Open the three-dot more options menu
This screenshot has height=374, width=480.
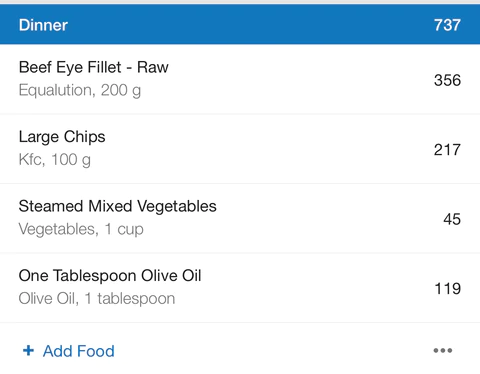(443, 350)
